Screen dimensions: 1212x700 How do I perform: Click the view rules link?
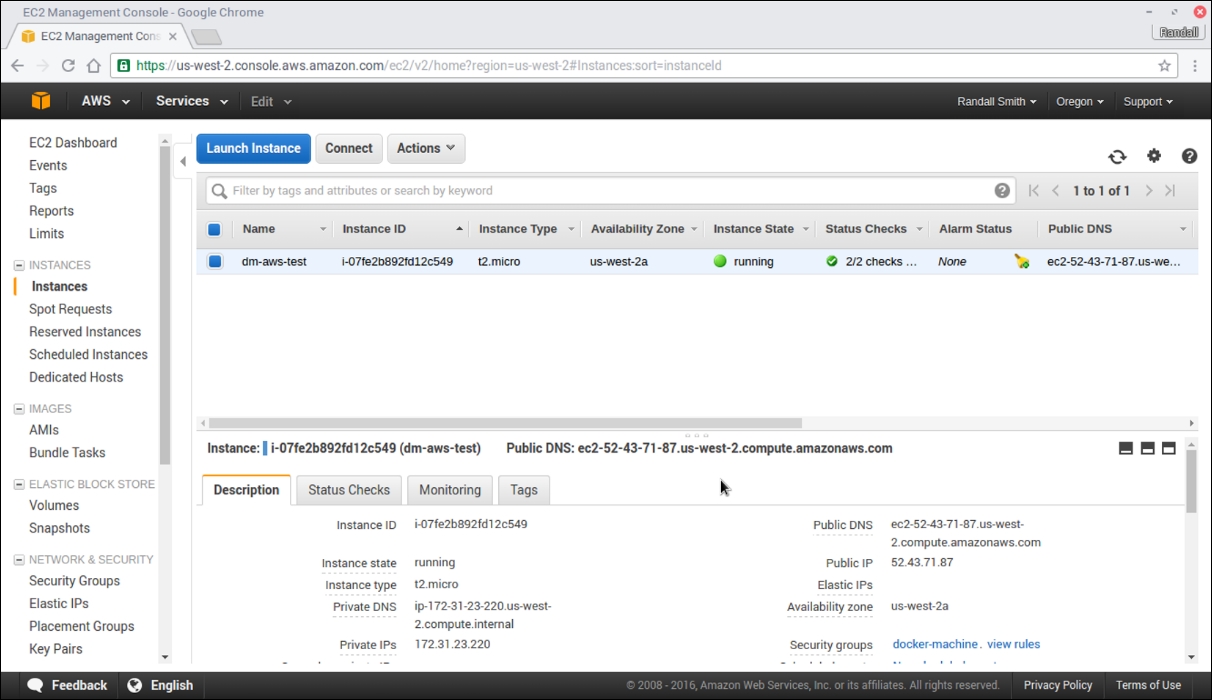(1014, 644)
